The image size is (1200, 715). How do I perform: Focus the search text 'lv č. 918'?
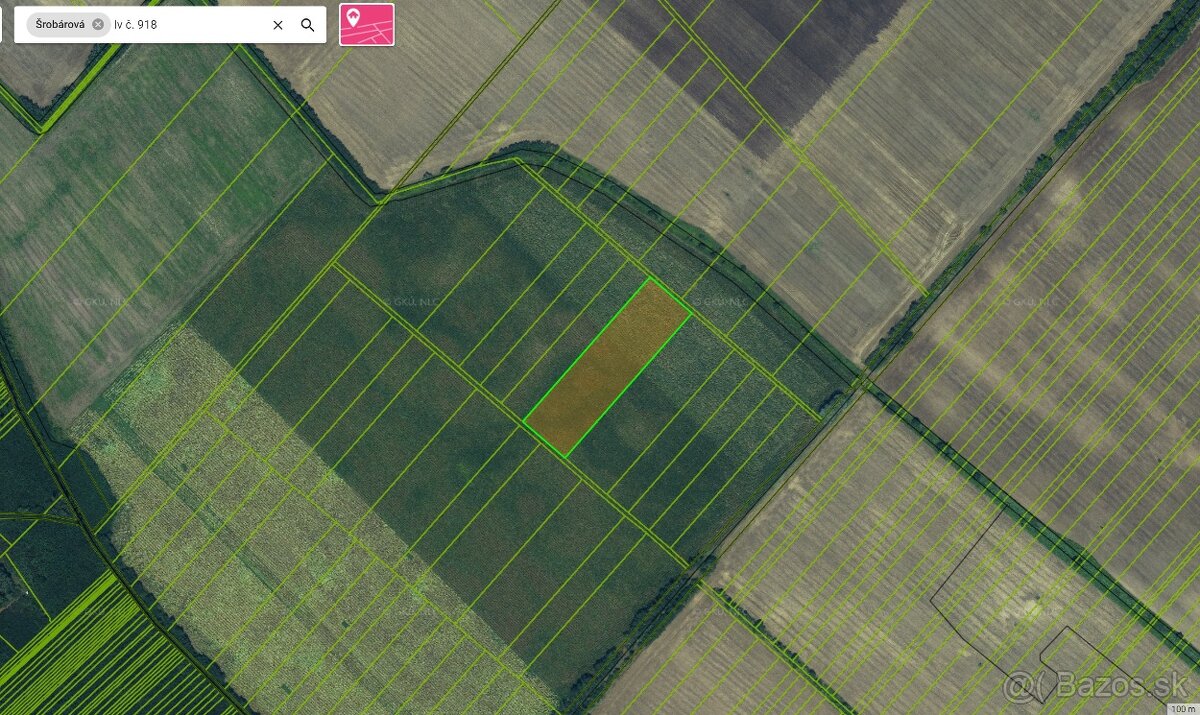pos(190,25)
